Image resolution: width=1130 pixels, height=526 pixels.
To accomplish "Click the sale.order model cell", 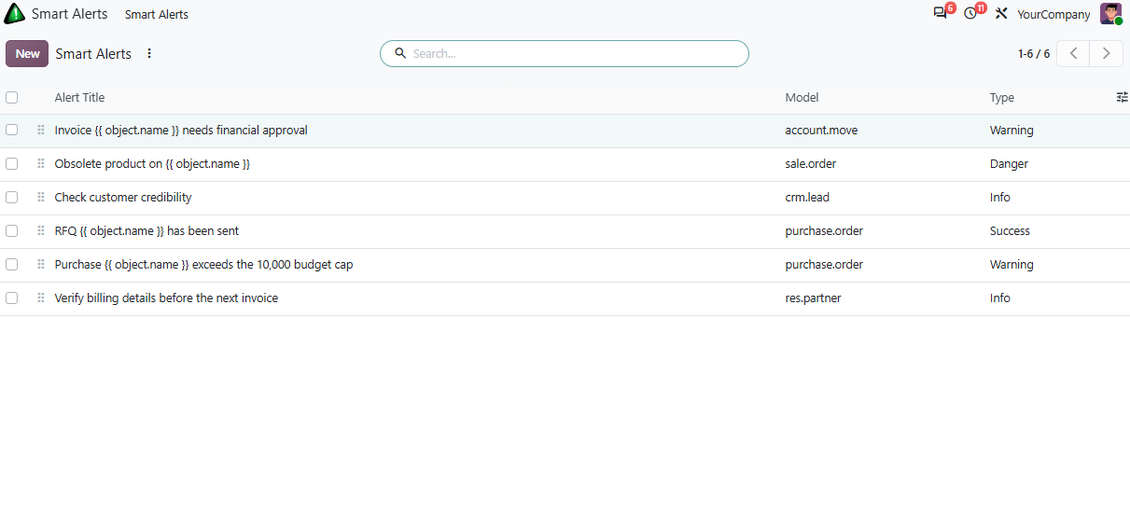I will [x=811, y=164].
